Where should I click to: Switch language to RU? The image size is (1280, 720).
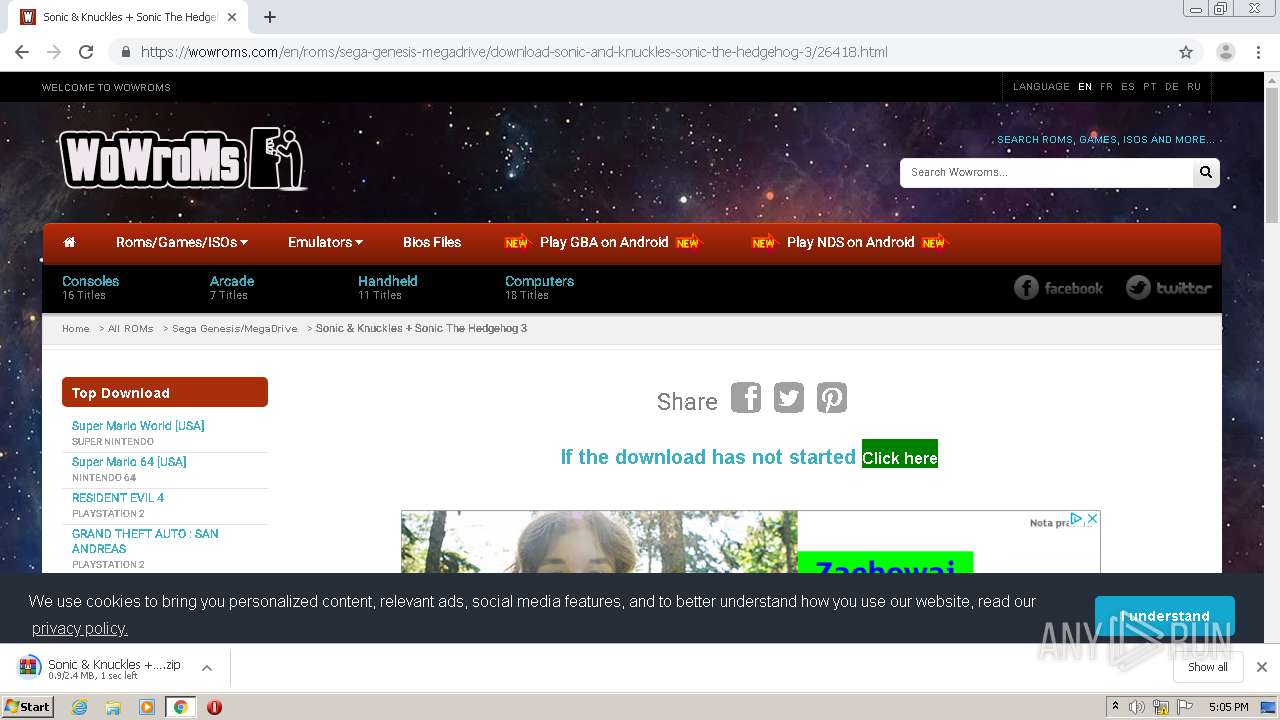pyautogui.click(x=1194, y=87)
